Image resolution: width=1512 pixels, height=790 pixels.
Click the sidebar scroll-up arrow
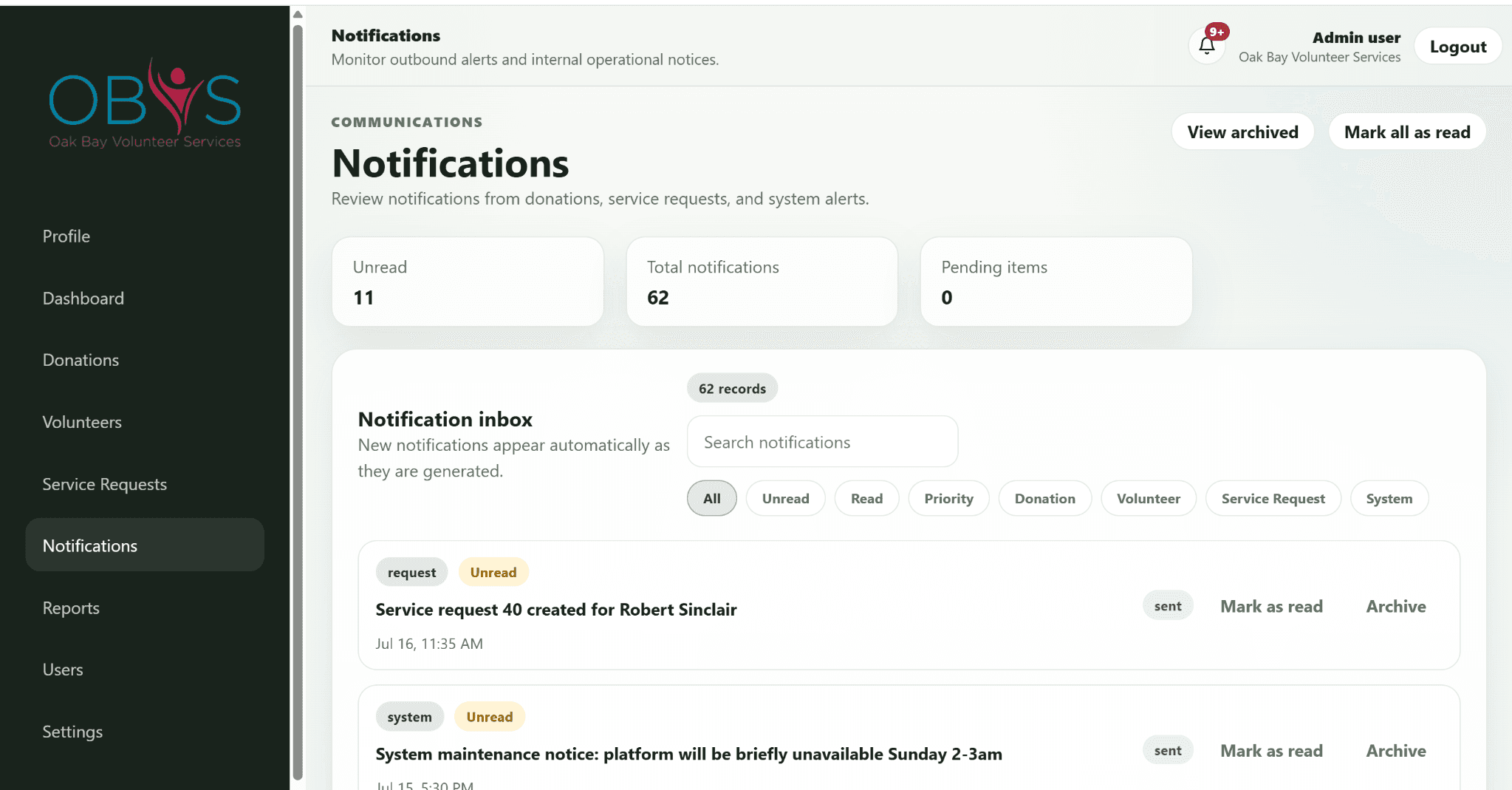coord(298,14)
